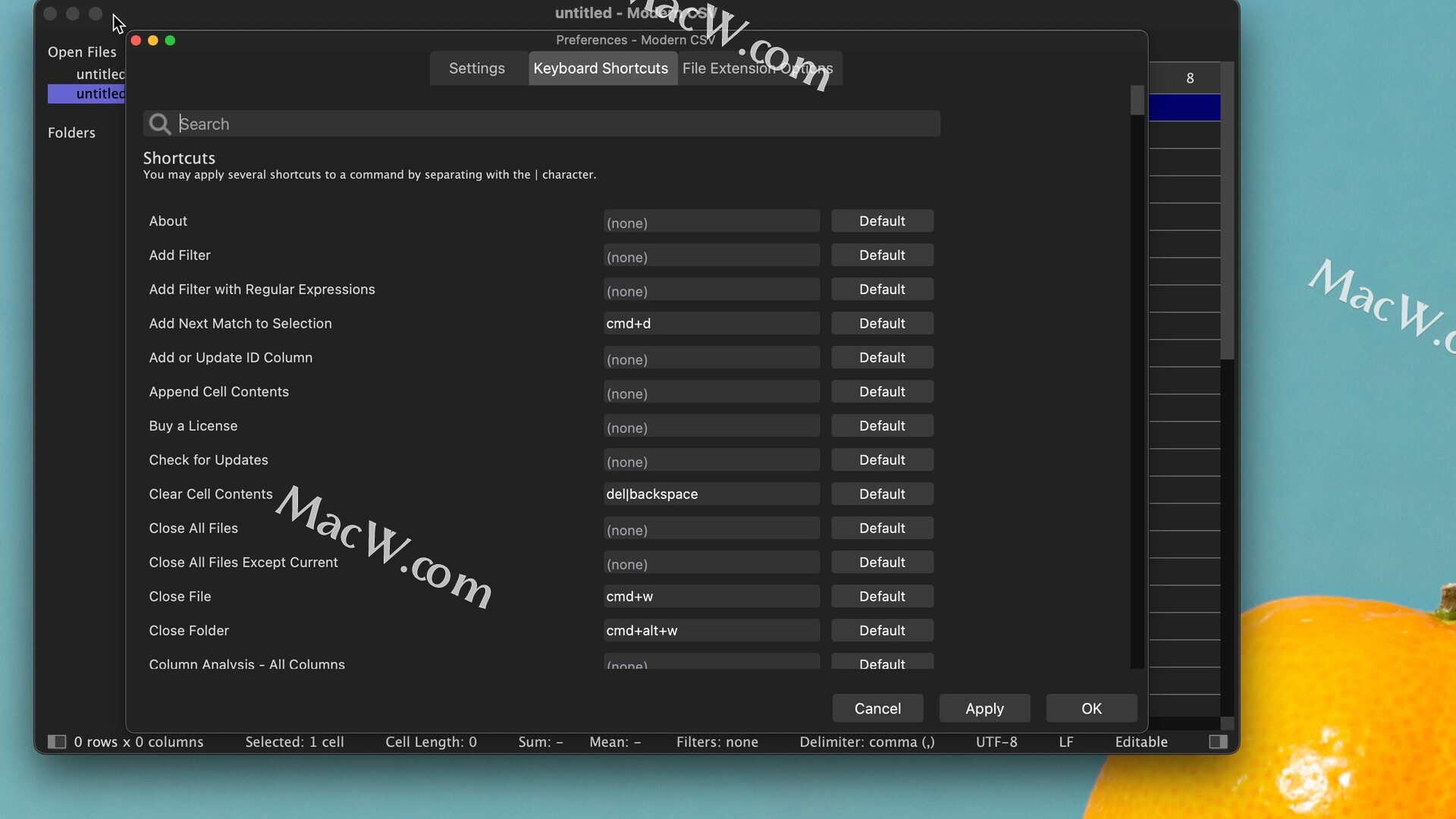The image size is (1456, 819).
Task: Click the preferences list scrollbar thumb
Action: tap(1137, 100)
